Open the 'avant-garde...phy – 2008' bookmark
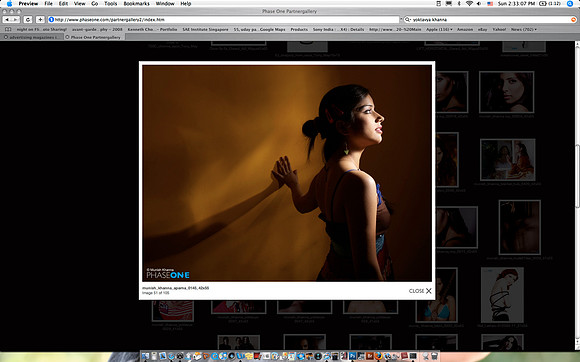 point(97,29)
